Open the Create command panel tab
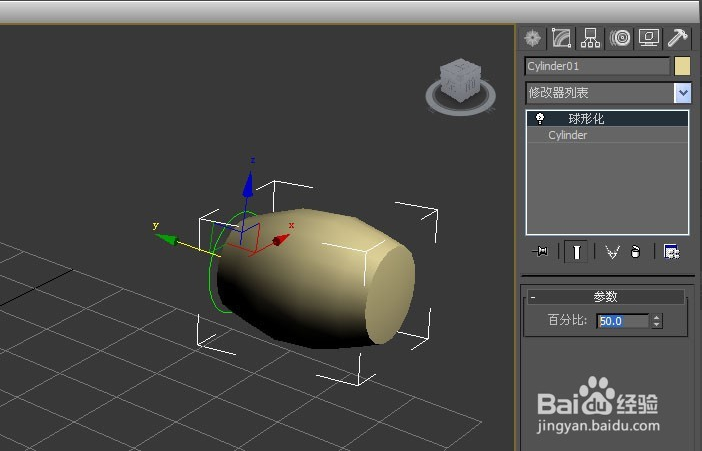 tap(532, 38)
